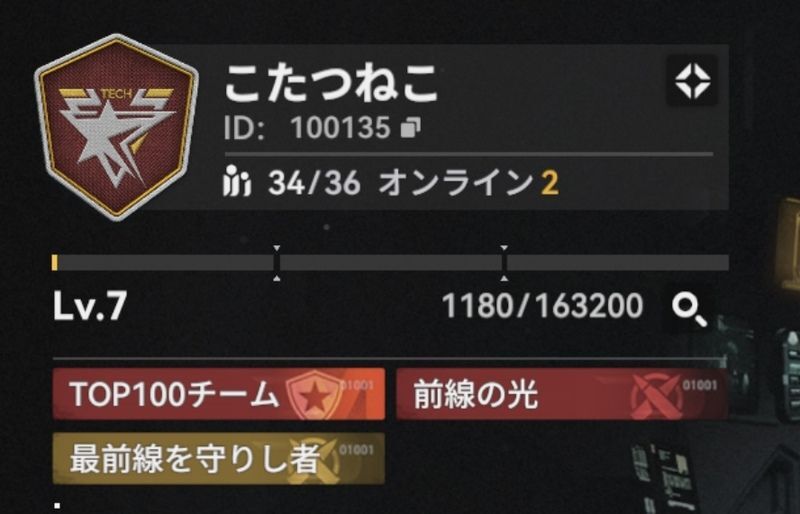This screenshot has width=800, height=514.
Task: Click the オンライン 2 online indicator
Action: [468, 182]
